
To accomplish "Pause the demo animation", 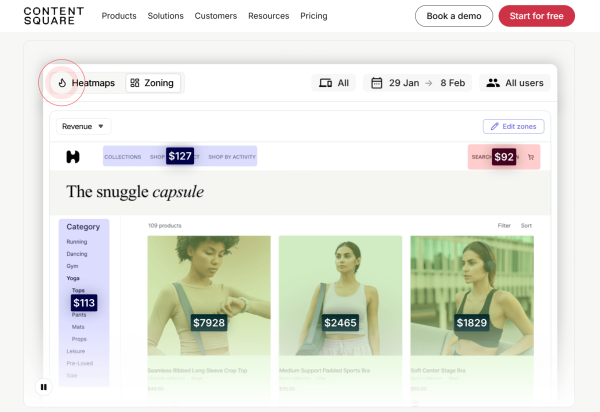I will click(44, 387).
